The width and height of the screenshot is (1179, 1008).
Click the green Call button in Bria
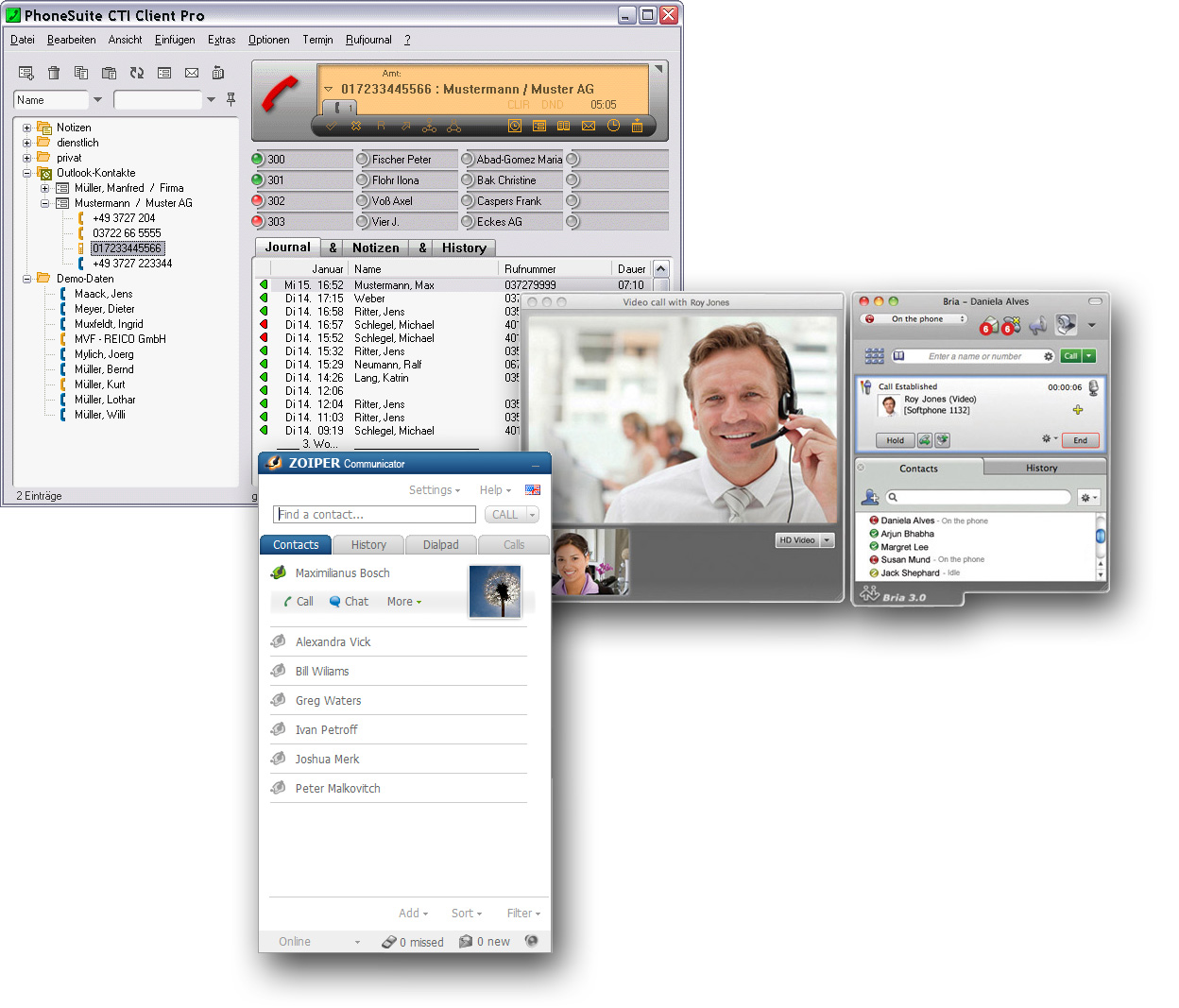(1070, 356)
